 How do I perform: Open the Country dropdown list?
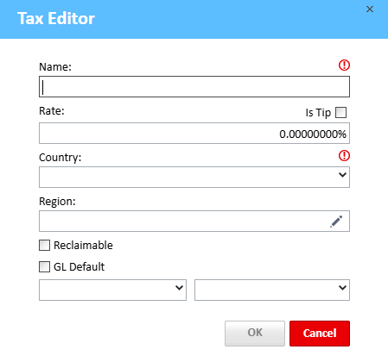194,177
